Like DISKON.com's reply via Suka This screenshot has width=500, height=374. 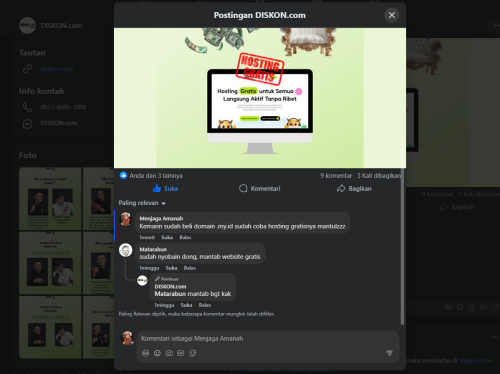coord(186,305)
